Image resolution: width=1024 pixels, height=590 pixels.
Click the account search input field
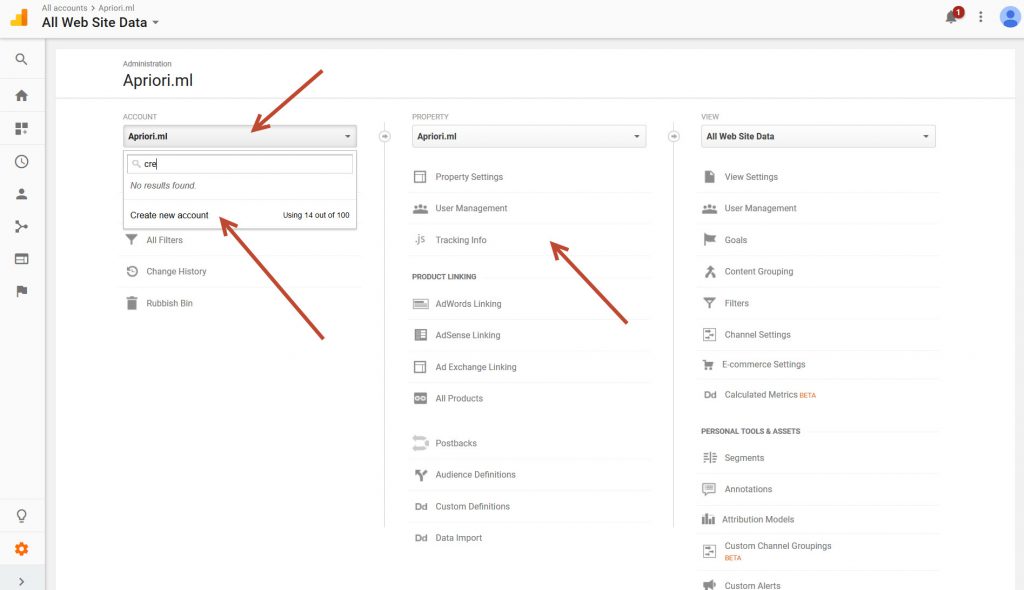(x=245, y=164)
